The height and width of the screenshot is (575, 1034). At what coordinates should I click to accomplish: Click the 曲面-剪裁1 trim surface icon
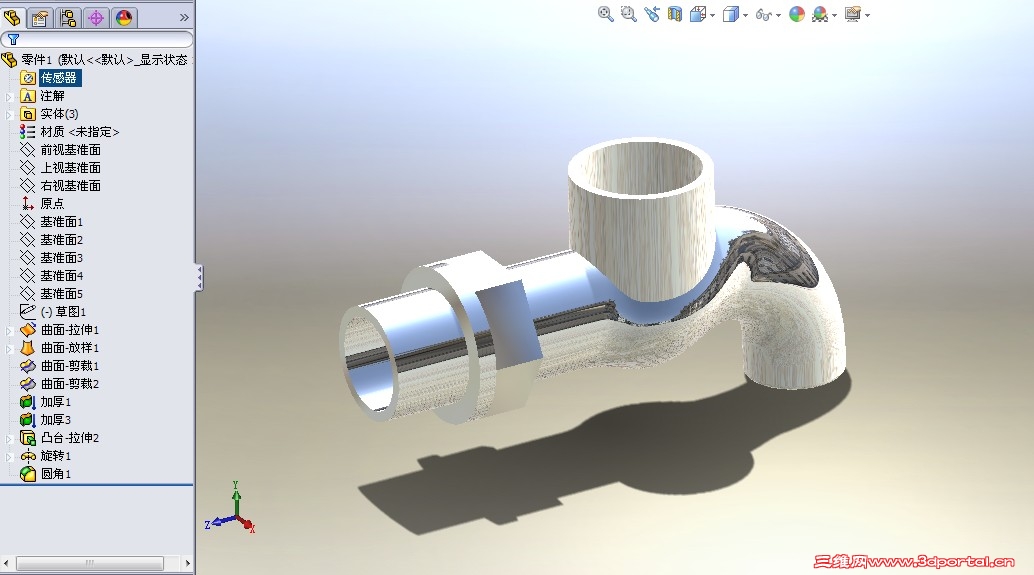coord(28,365)
